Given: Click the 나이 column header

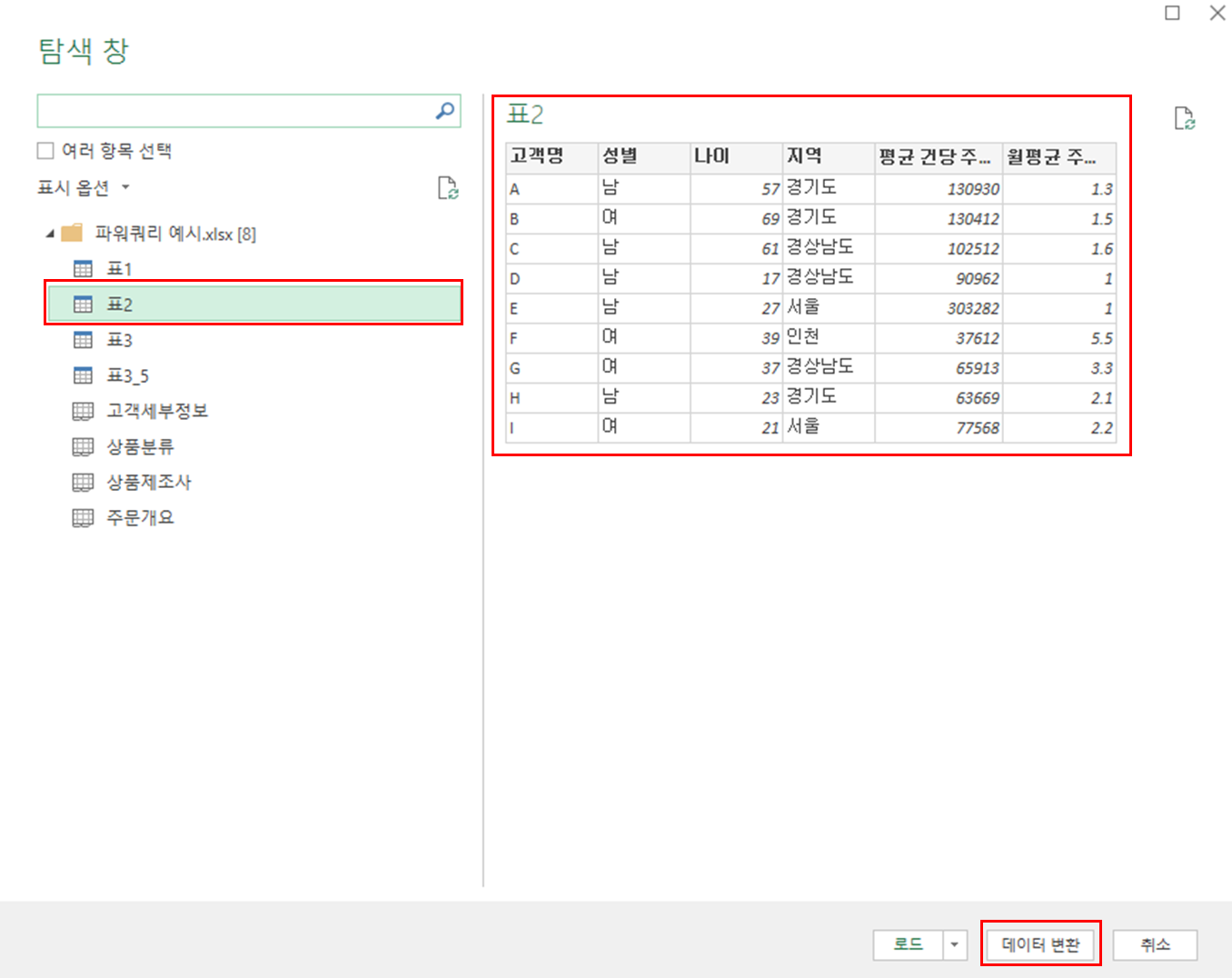Looking at the screenshot, I should point(737,157).
